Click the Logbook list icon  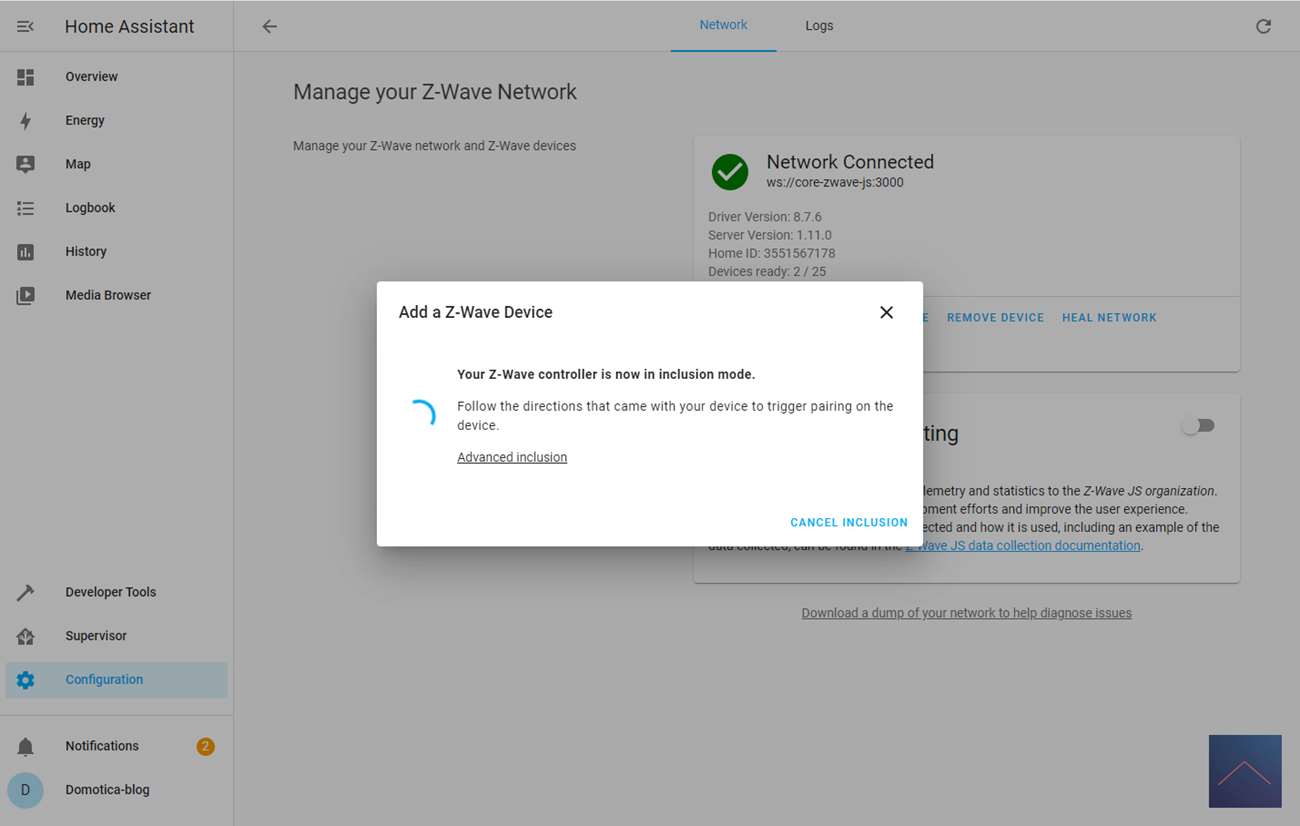click(26, 208)
